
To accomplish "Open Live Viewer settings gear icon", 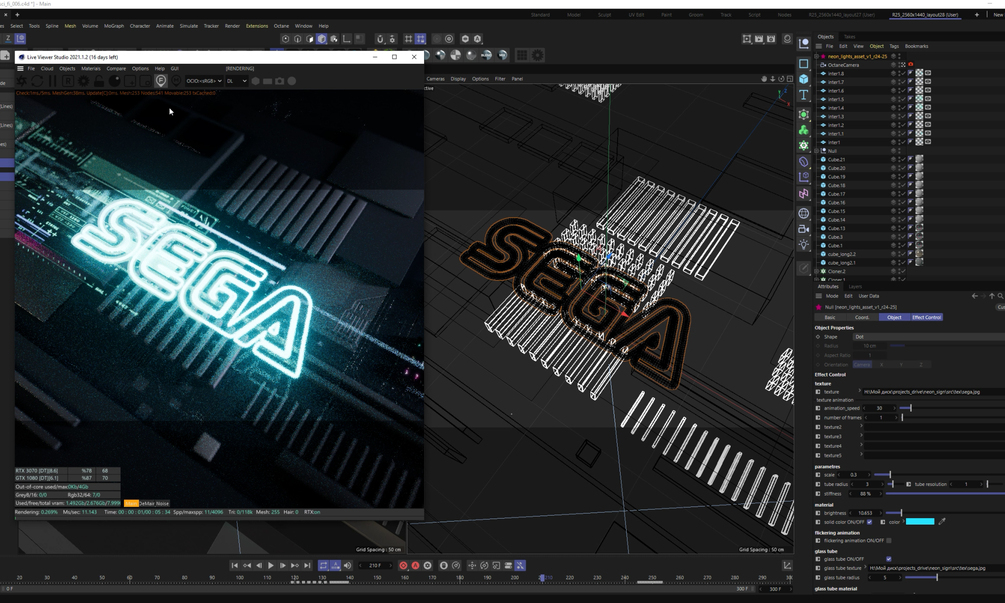I will point(83,81).
